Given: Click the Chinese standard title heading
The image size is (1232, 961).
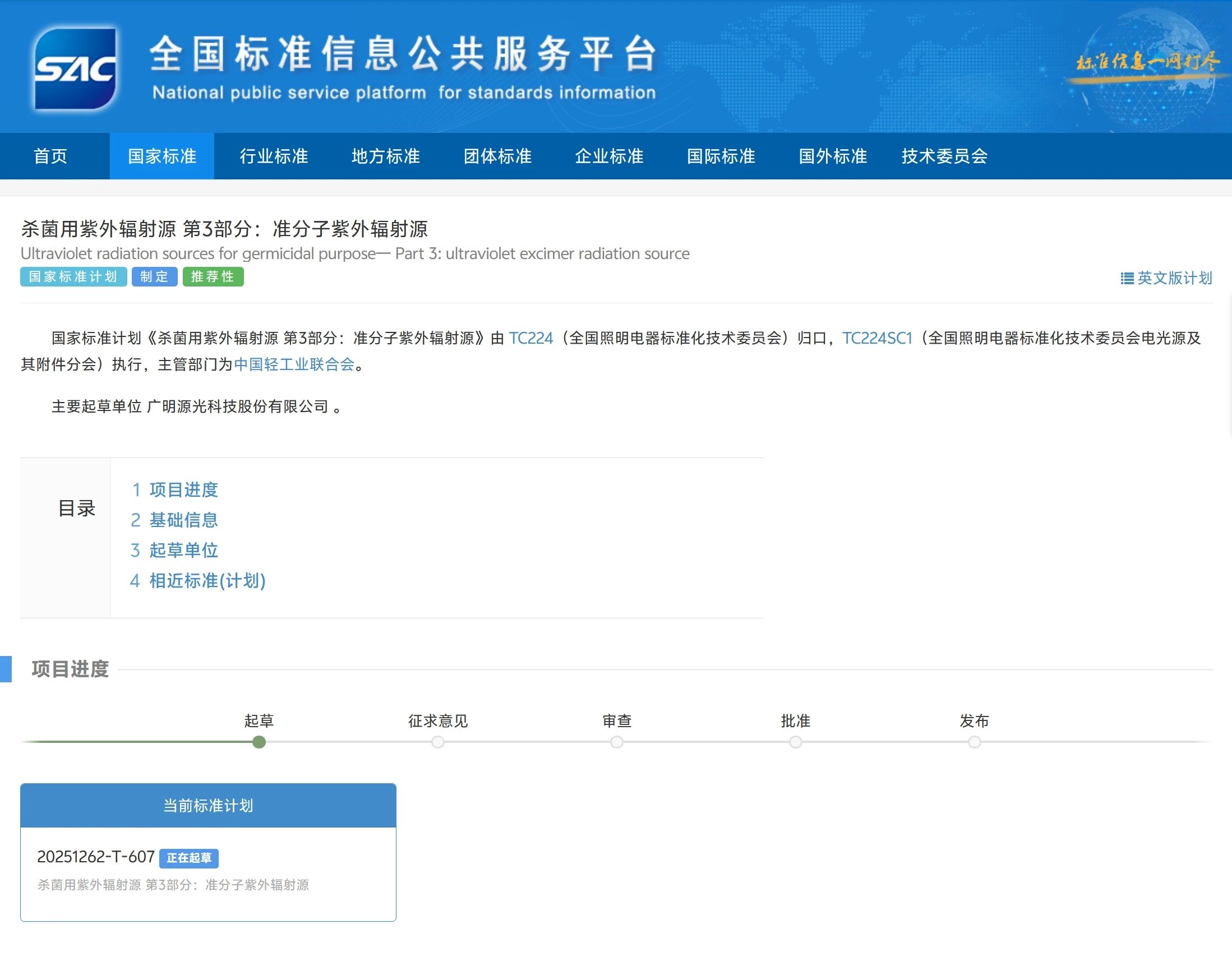Looking at the screenshot, I should [224, 229].
